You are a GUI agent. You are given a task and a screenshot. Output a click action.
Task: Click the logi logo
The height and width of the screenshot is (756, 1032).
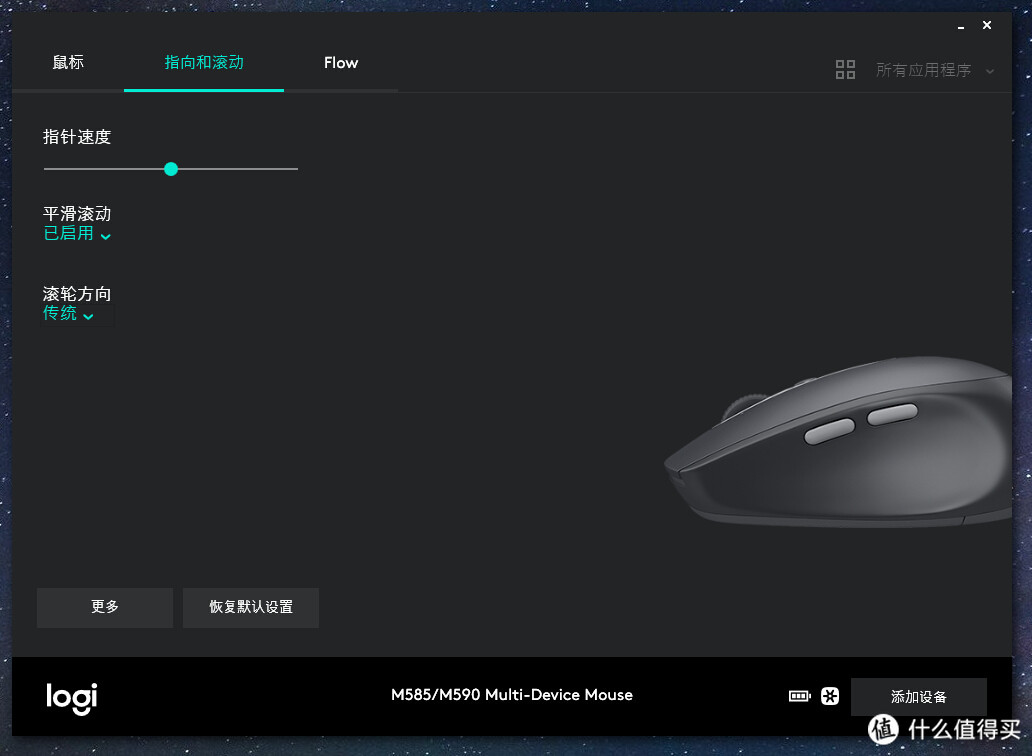(x=71, y=697)
